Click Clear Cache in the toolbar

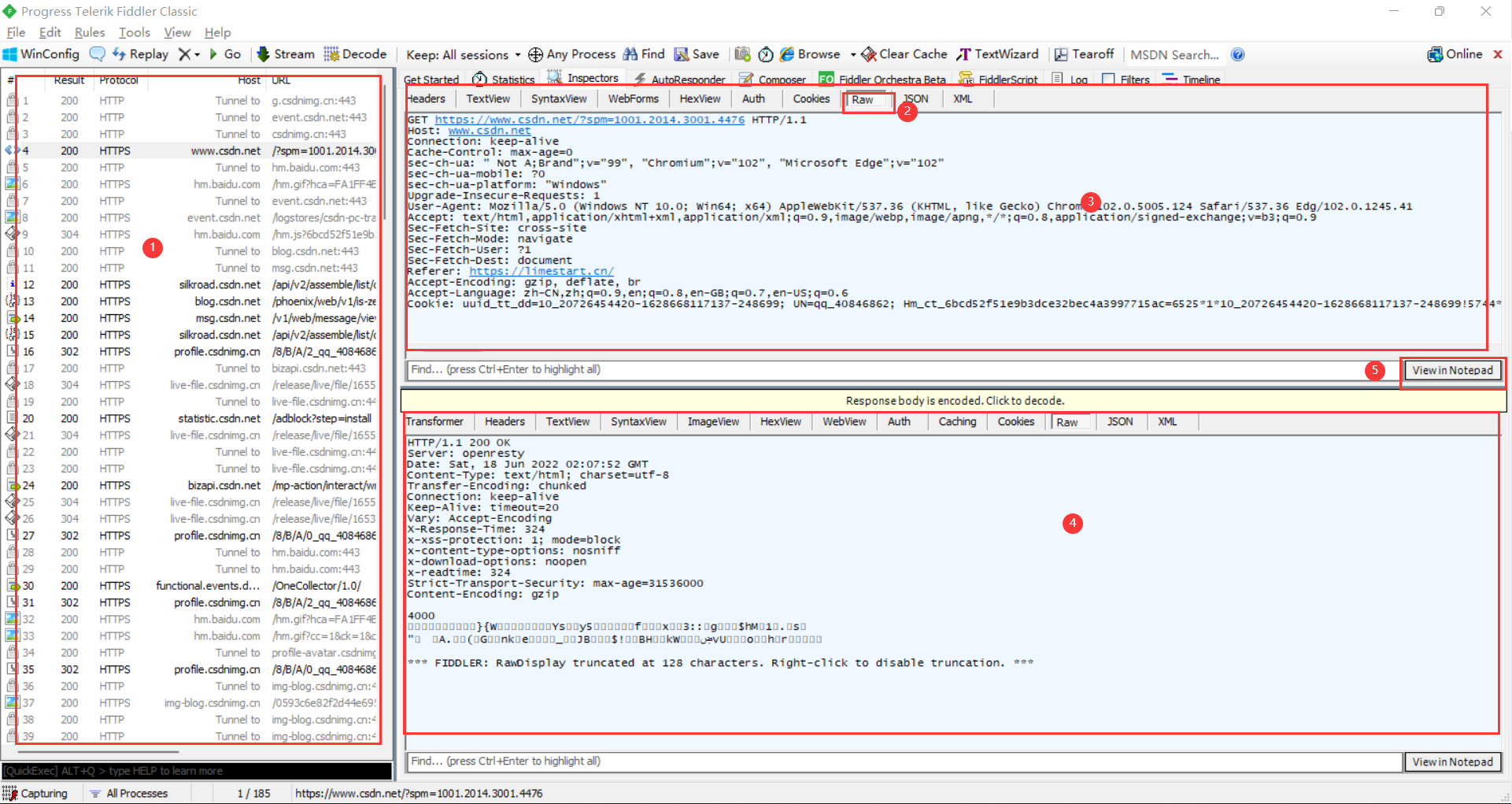(x=904, y=54)
